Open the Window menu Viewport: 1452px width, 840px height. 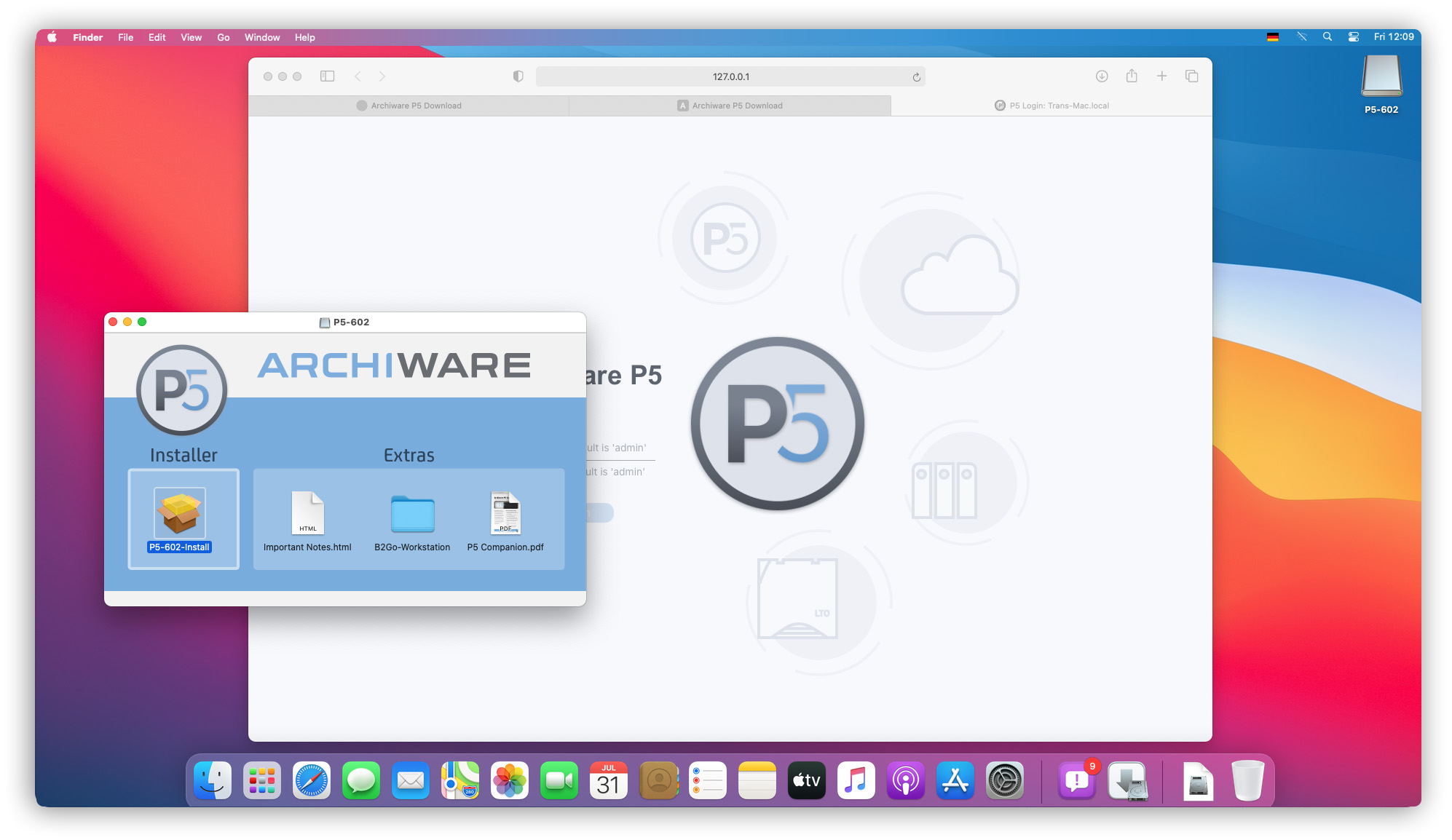tap(262, 37)
